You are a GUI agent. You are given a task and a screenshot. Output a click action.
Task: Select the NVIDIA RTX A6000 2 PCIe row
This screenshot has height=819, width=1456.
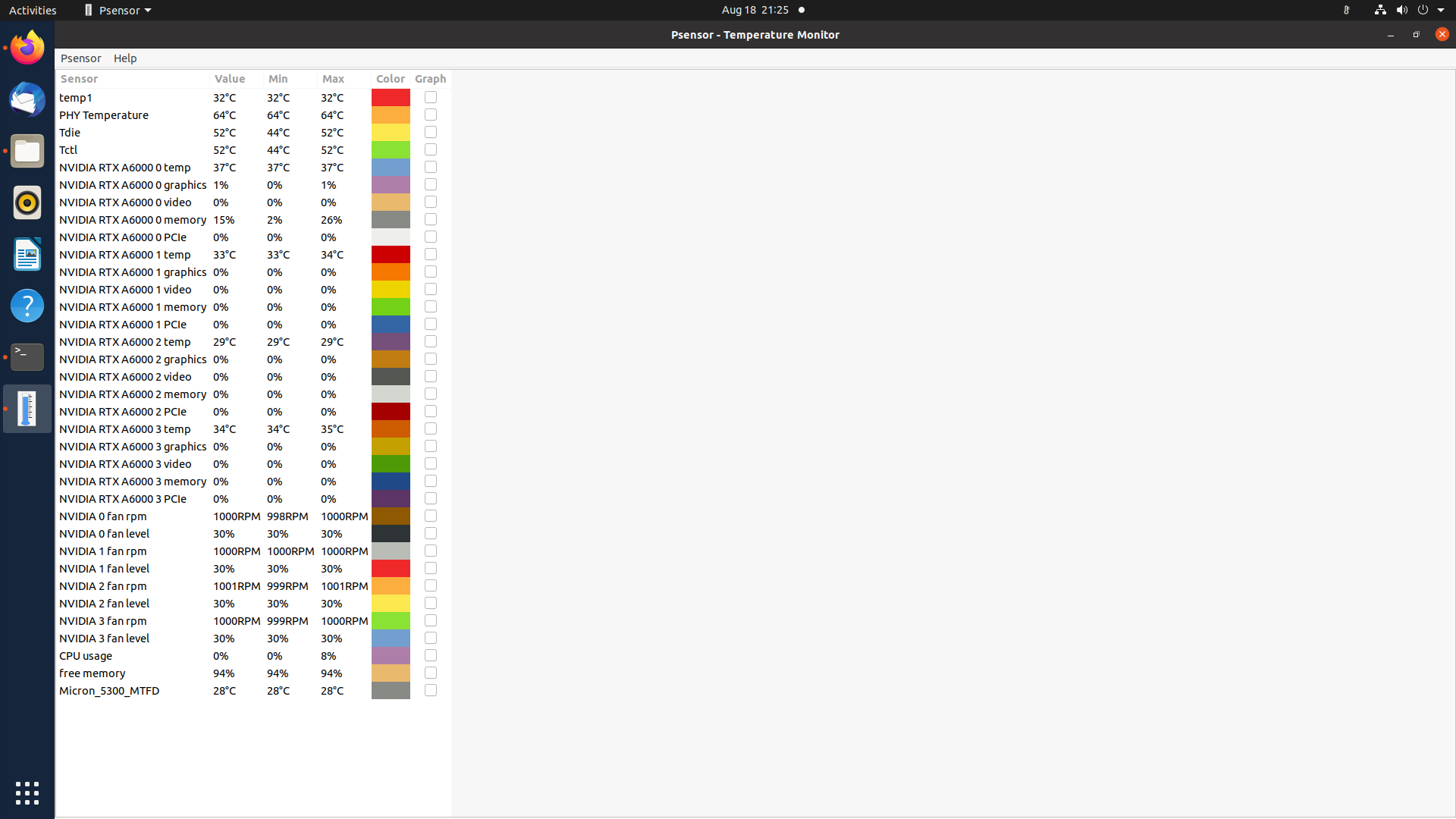click(x=253, y=411)
